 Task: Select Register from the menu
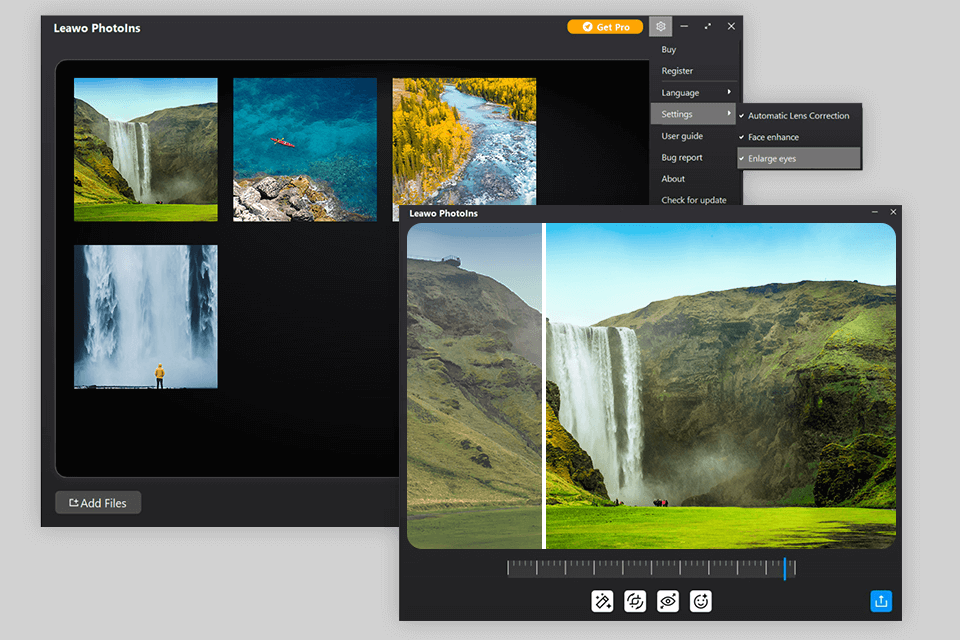tap(675, 70)
